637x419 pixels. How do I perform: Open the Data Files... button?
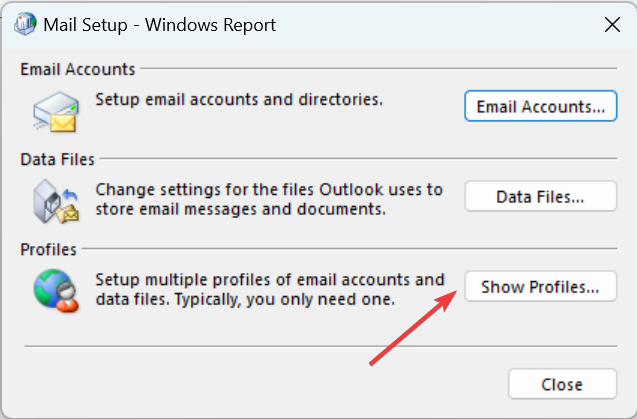541,196
